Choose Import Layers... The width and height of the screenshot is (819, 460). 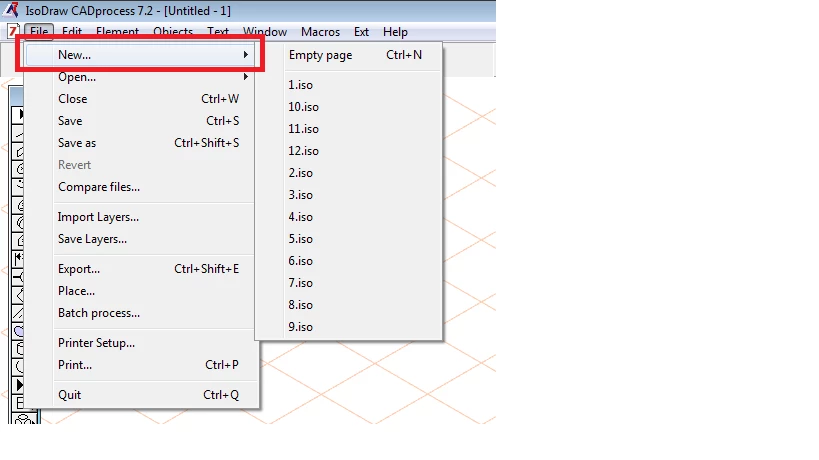click(x=140, y=217)
